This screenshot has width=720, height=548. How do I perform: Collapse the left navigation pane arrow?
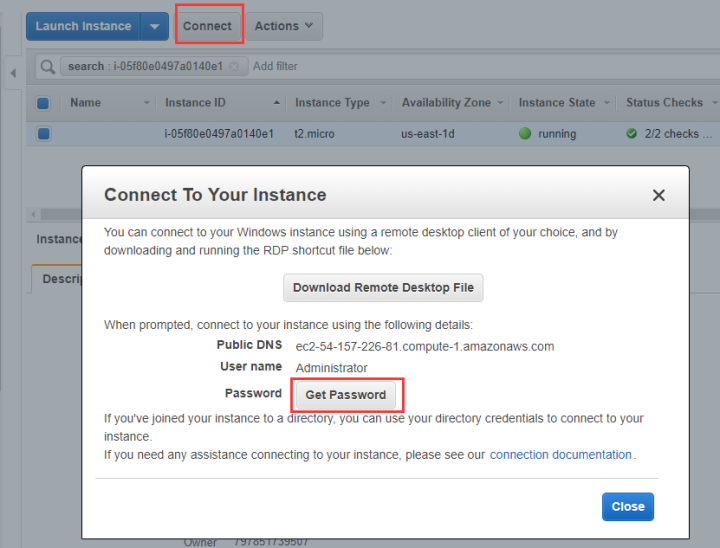click(x=12, y=73)
